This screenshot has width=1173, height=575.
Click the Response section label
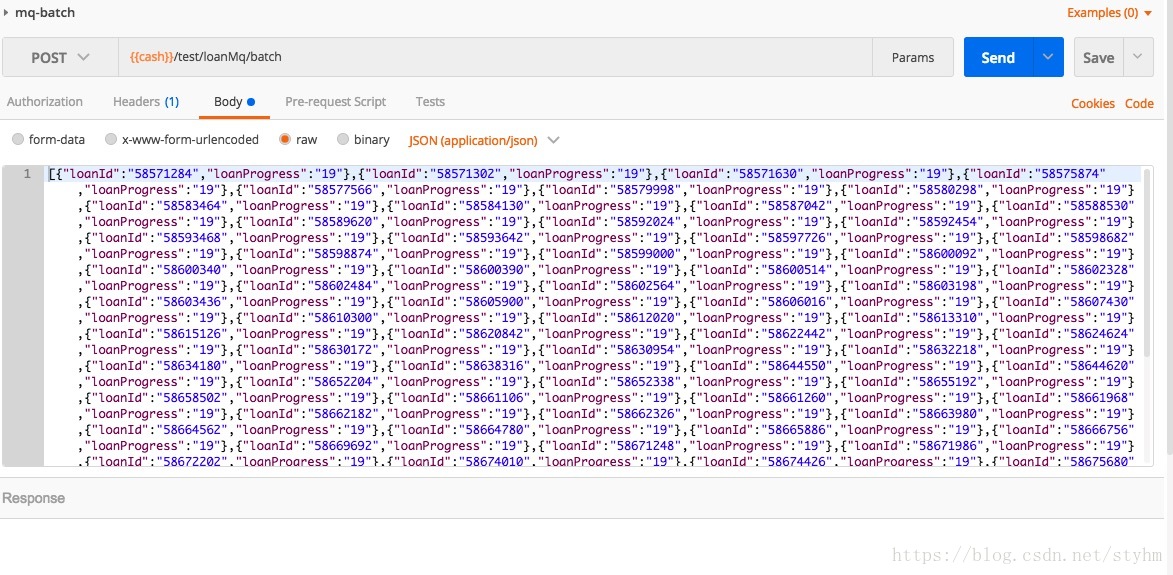(33, 498)
